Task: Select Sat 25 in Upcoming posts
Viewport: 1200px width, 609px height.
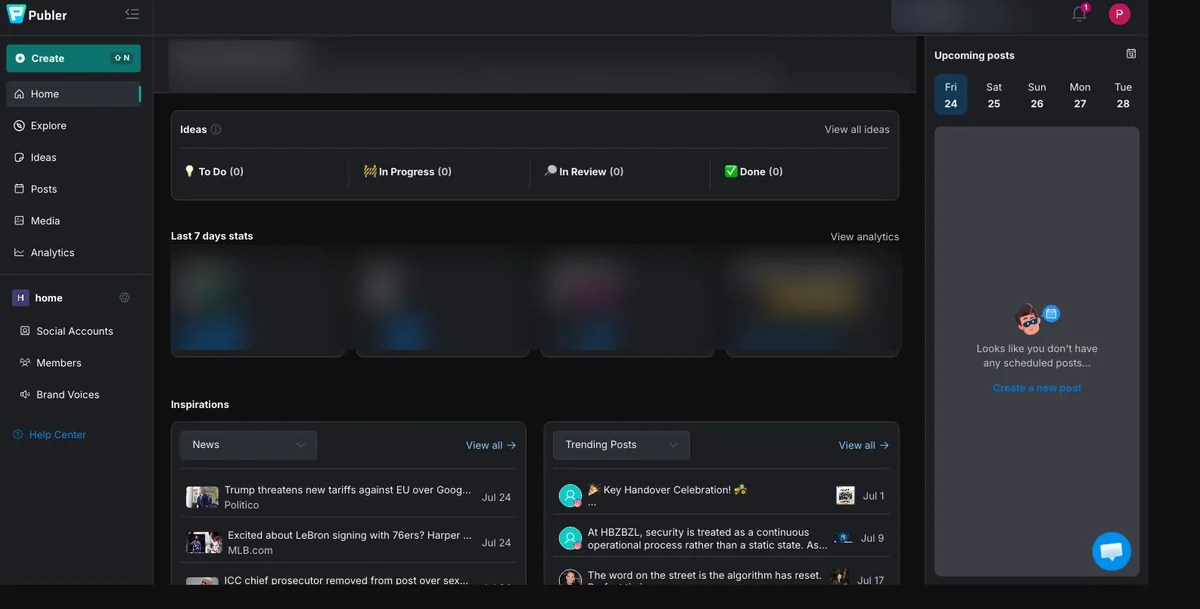Action: click(994, 95)
